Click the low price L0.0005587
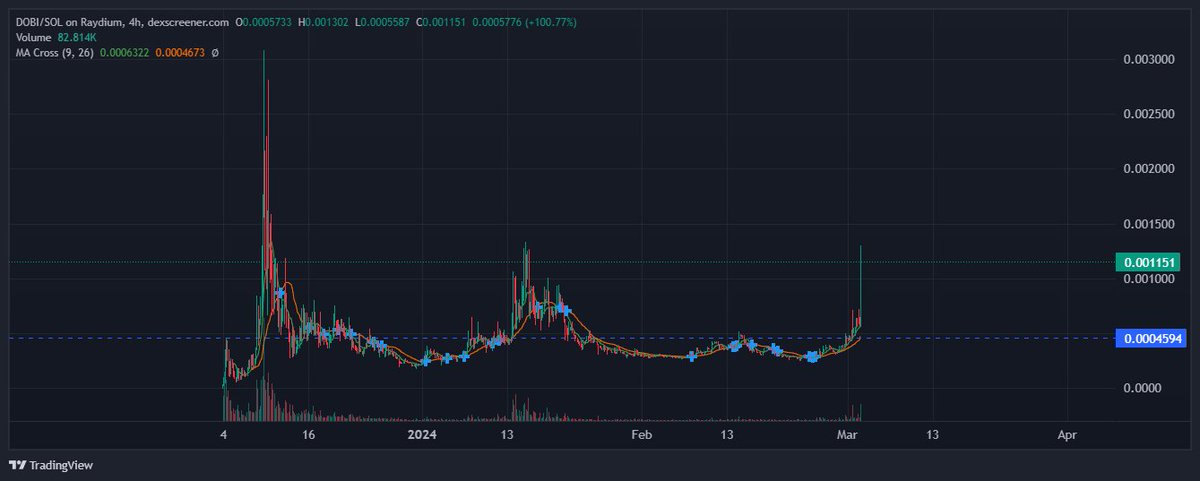Image resolution: width=1200 pixels, height=481 pixels. [x=380, y=21]
